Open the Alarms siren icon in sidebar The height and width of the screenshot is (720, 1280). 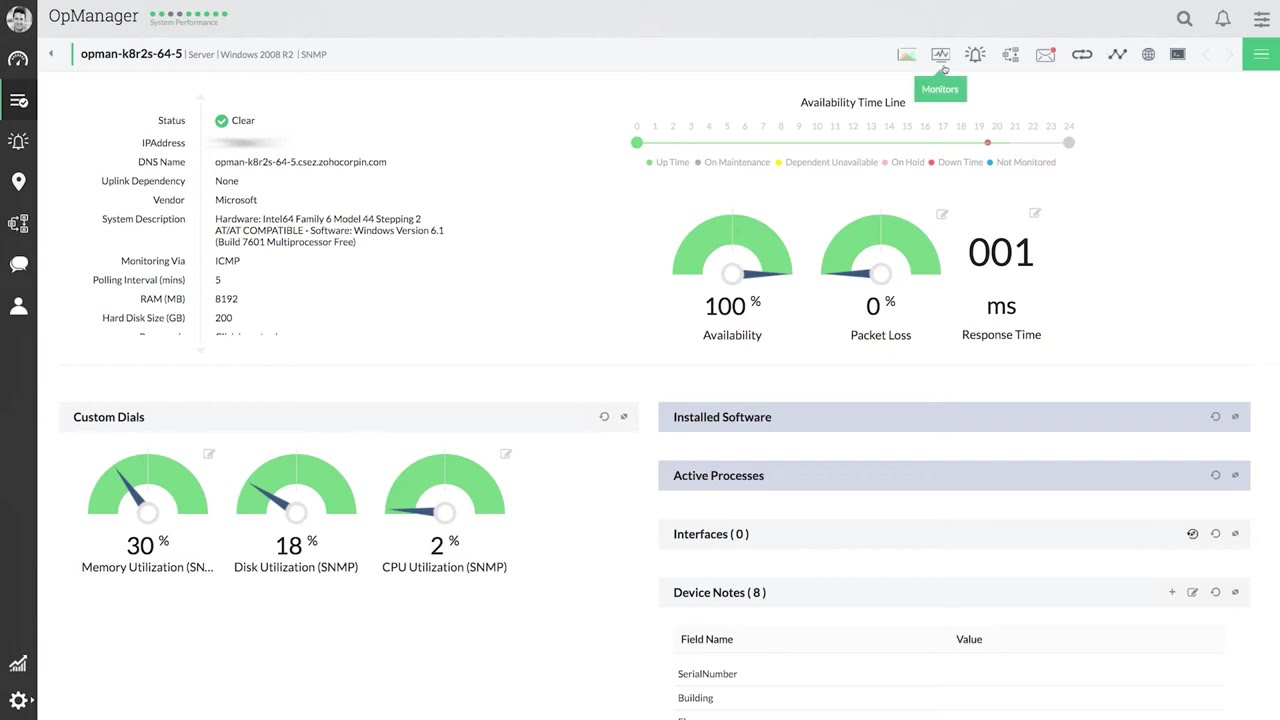(x=18, y=141)
